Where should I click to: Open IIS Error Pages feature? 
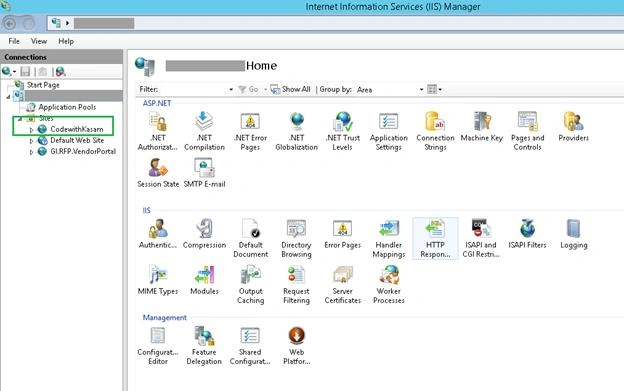[343, 233]
